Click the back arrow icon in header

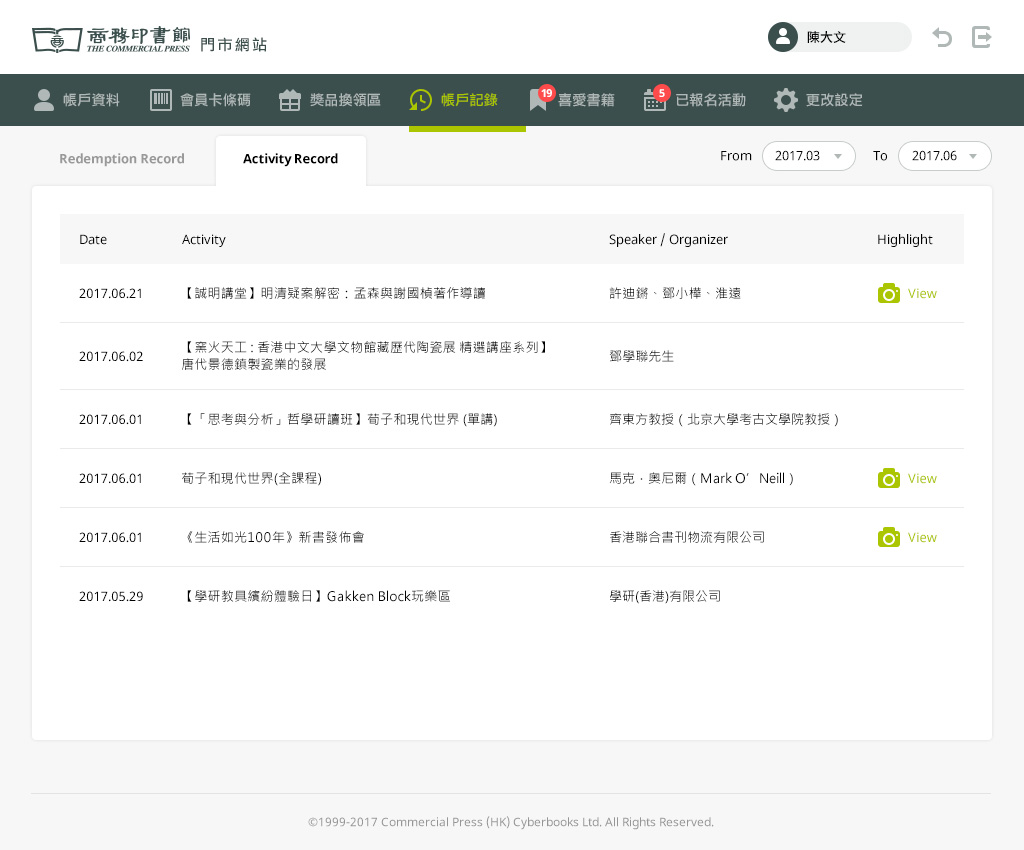point(942,37)
